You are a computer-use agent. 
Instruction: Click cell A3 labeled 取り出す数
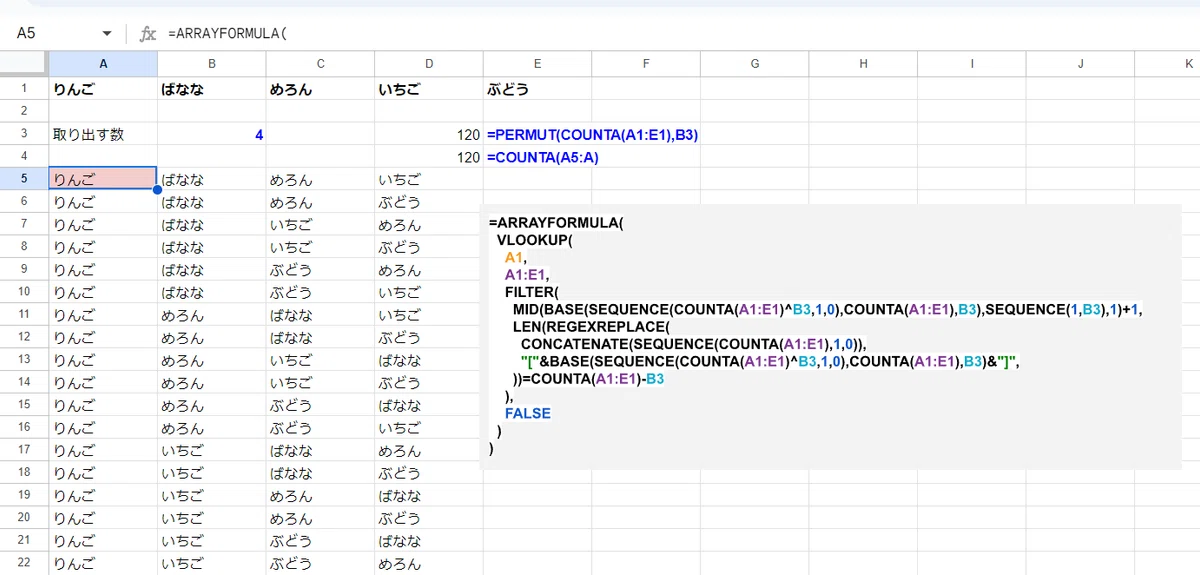tap(103, 134)
